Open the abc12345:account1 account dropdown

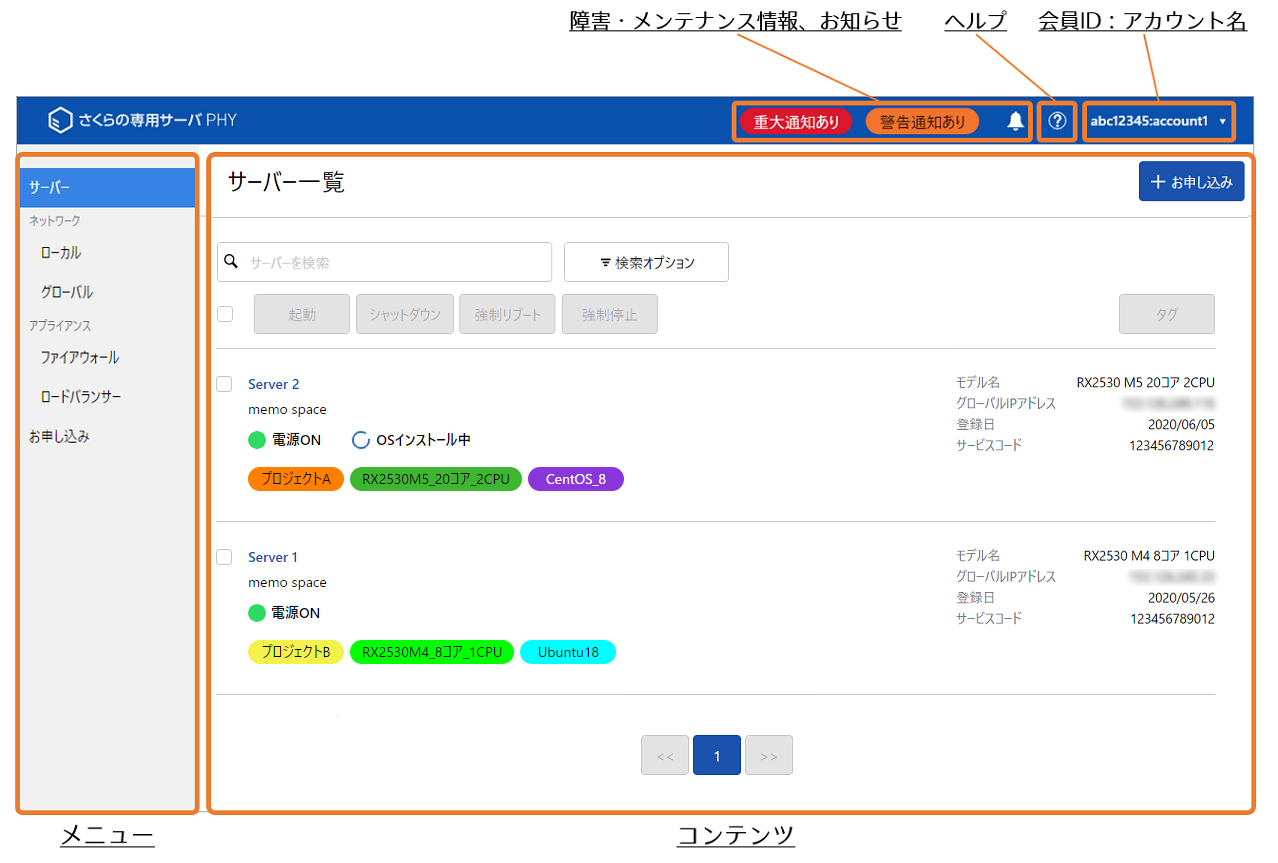pyautogui.click(x=1158, y=122)
